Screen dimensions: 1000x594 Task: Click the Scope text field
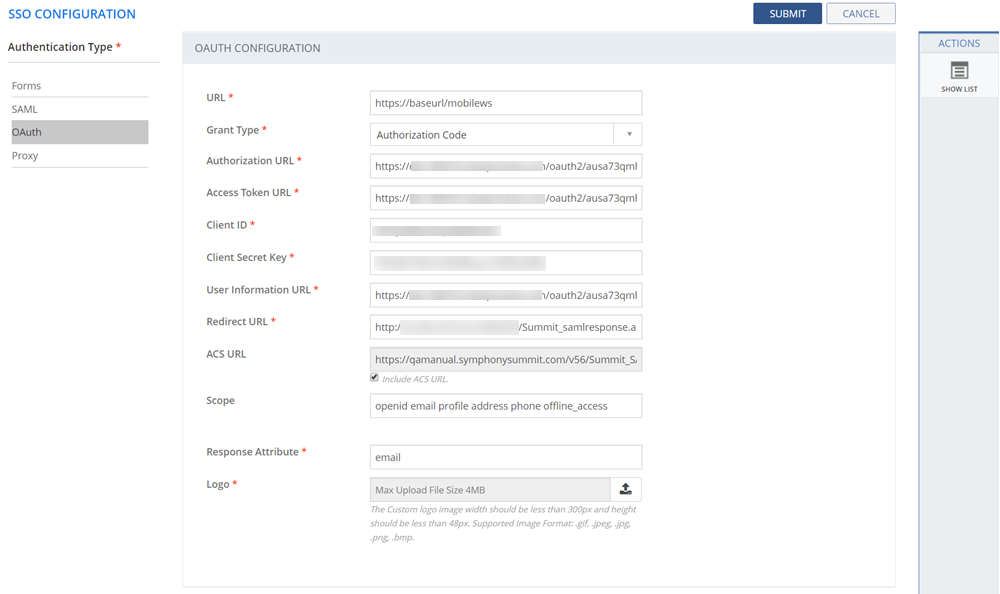(505, 406)
